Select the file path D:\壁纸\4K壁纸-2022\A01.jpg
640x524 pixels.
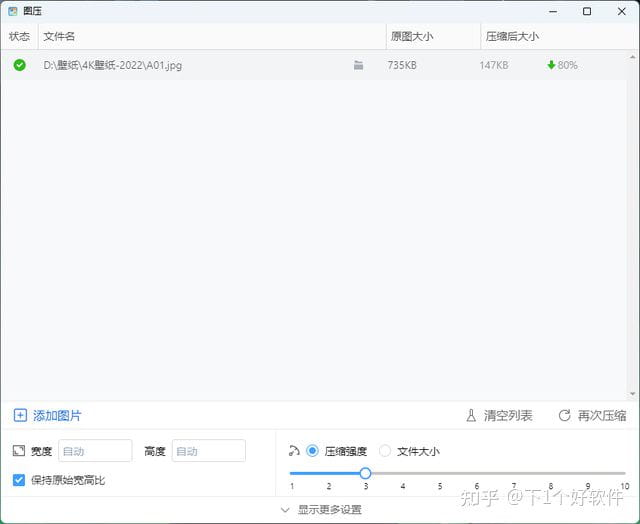coord(113,65)
